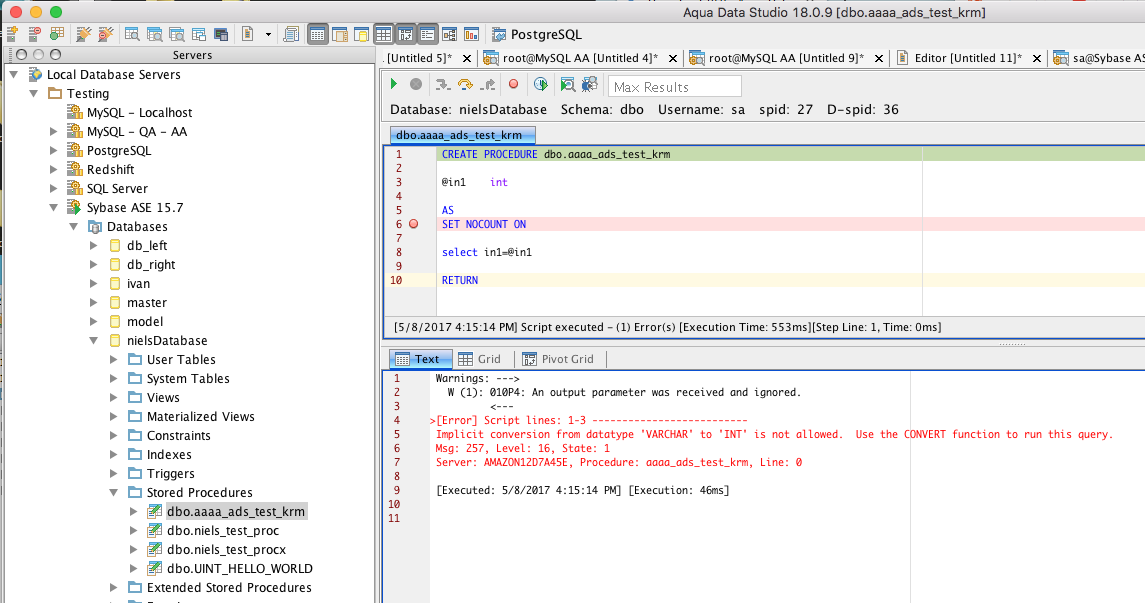Click the green Run debugger button

pyautogui.click(x=394, y=85)
